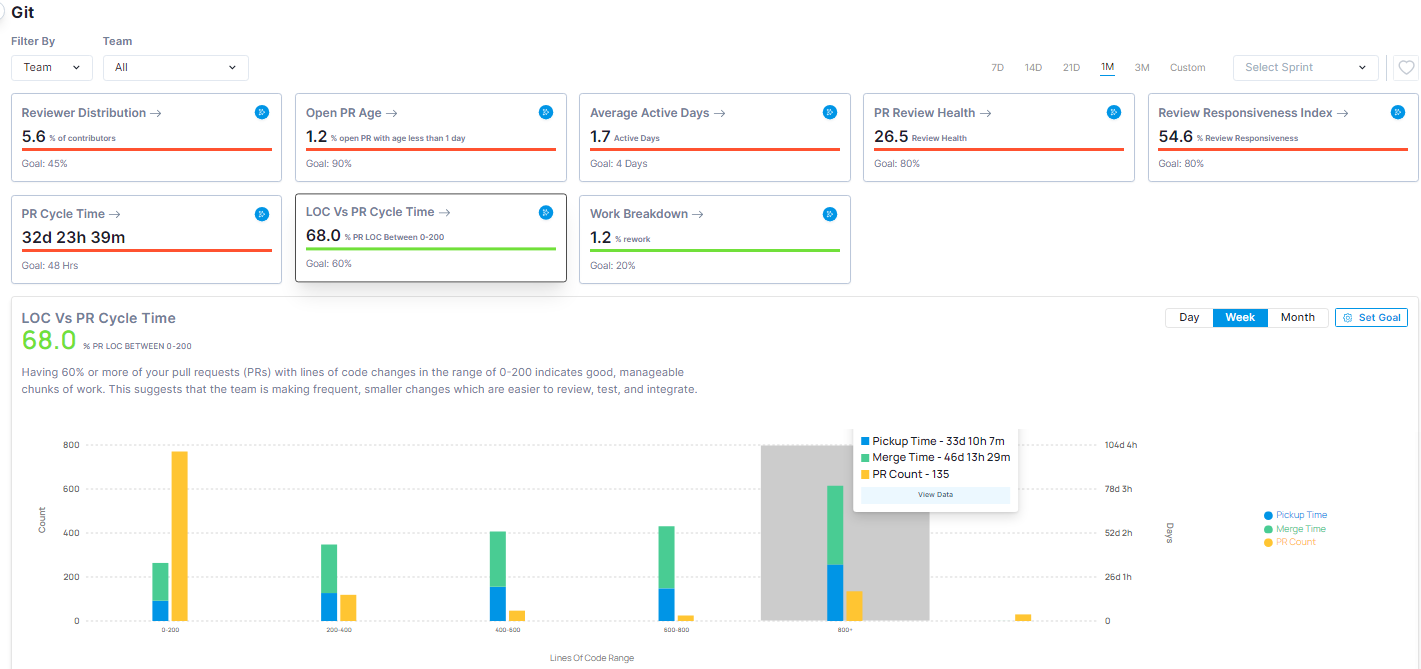1421x669 pixels.
Task: Select the Week granularity option
Action: tap(1240, 317)
